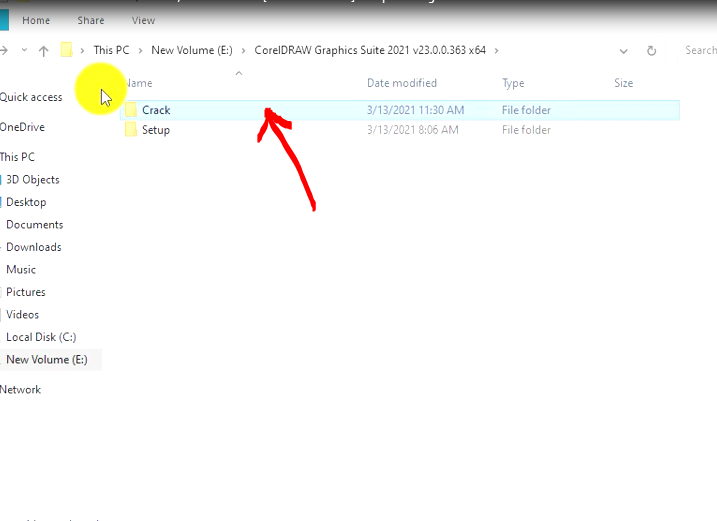Expand chevron after CorelDRAW folder breadcrumb

[x=496, y=51]
